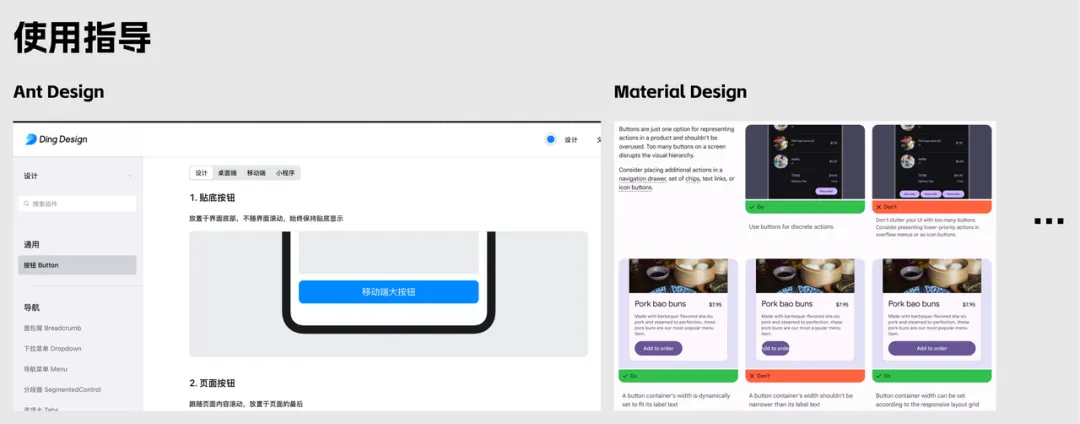Click the 搜索组件 search input field
Screen dimensions: 1080x424
(80, 204)
